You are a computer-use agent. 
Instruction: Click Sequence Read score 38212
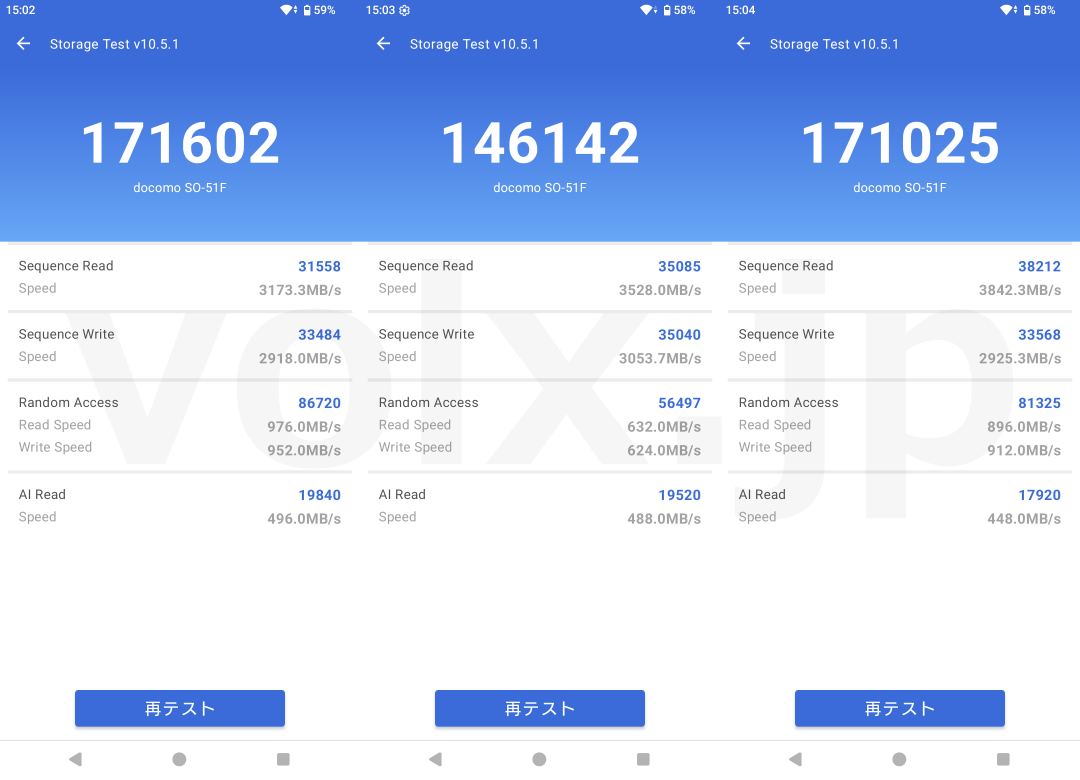(1039, 267)
